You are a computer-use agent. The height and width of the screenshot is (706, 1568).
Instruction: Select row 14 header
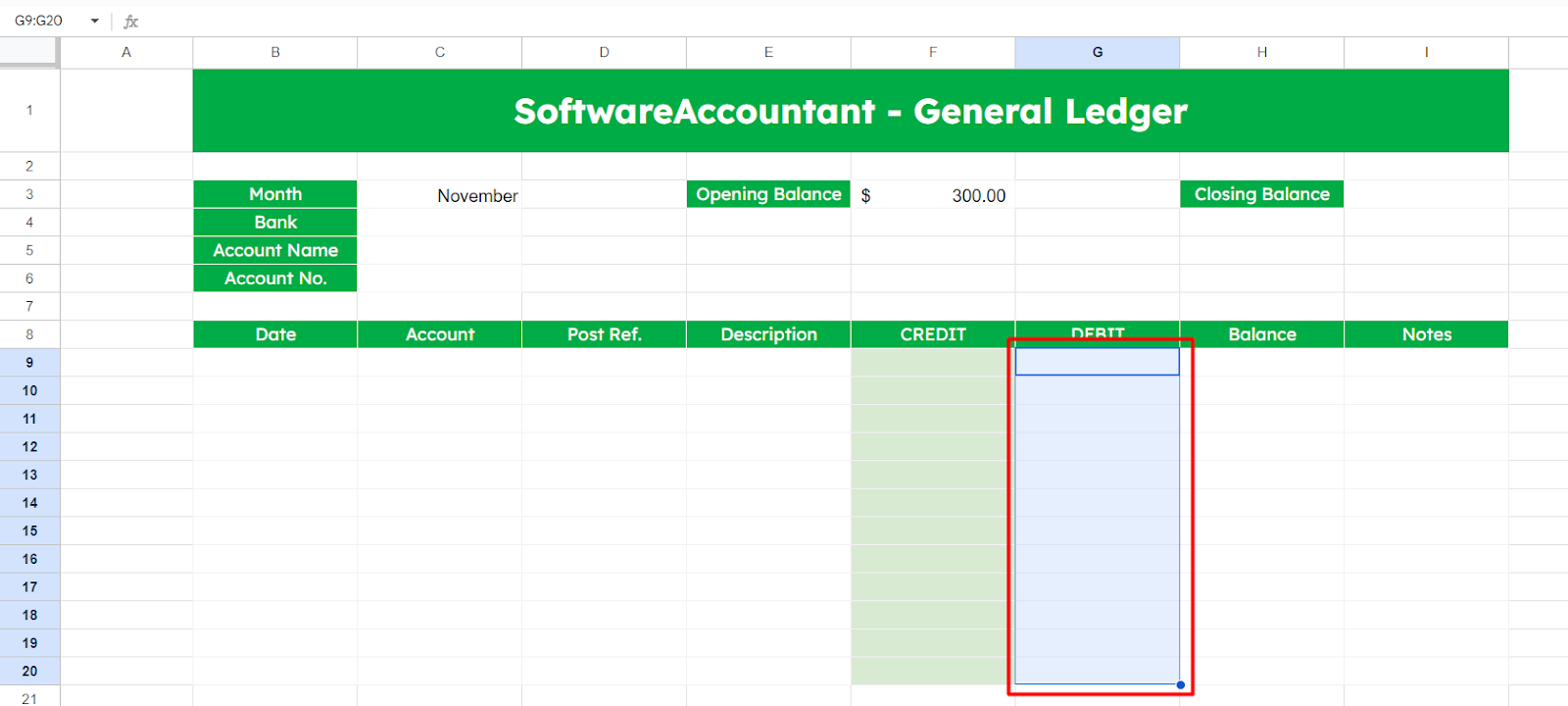[29, 503]
